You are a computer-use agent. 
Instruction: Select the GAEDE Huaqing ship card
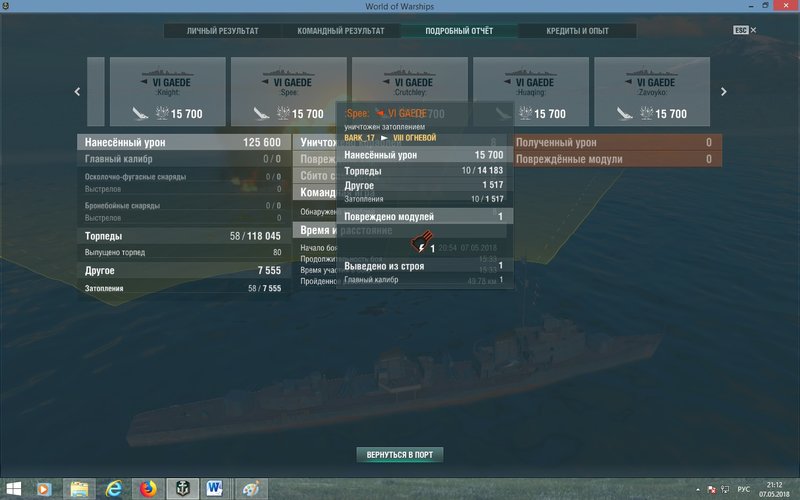tap(531, 91)
